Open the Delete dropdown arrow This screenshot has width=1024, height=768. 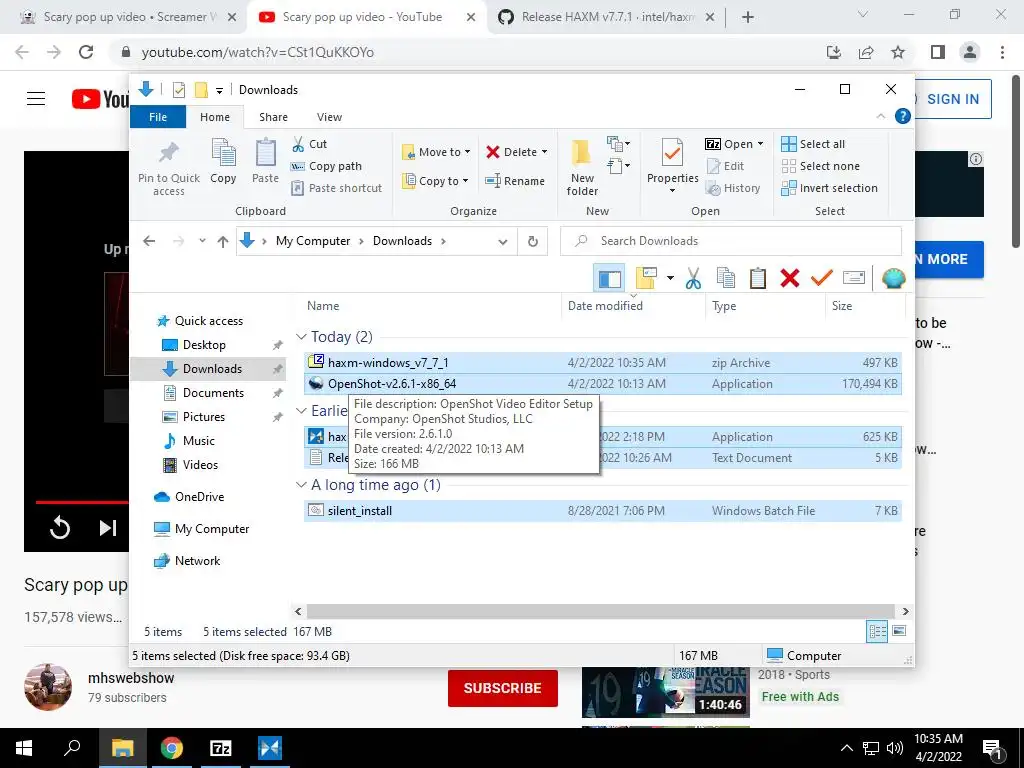545,152
